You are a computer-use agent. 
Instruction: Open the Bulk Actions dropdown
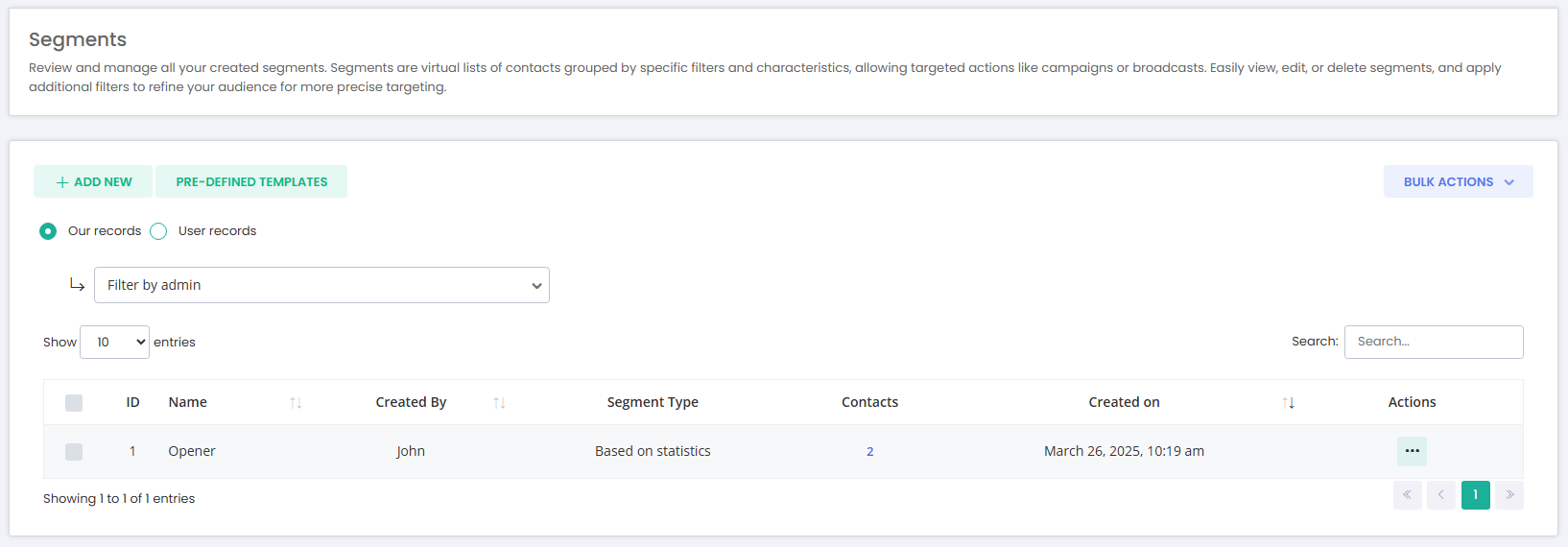1459,181
